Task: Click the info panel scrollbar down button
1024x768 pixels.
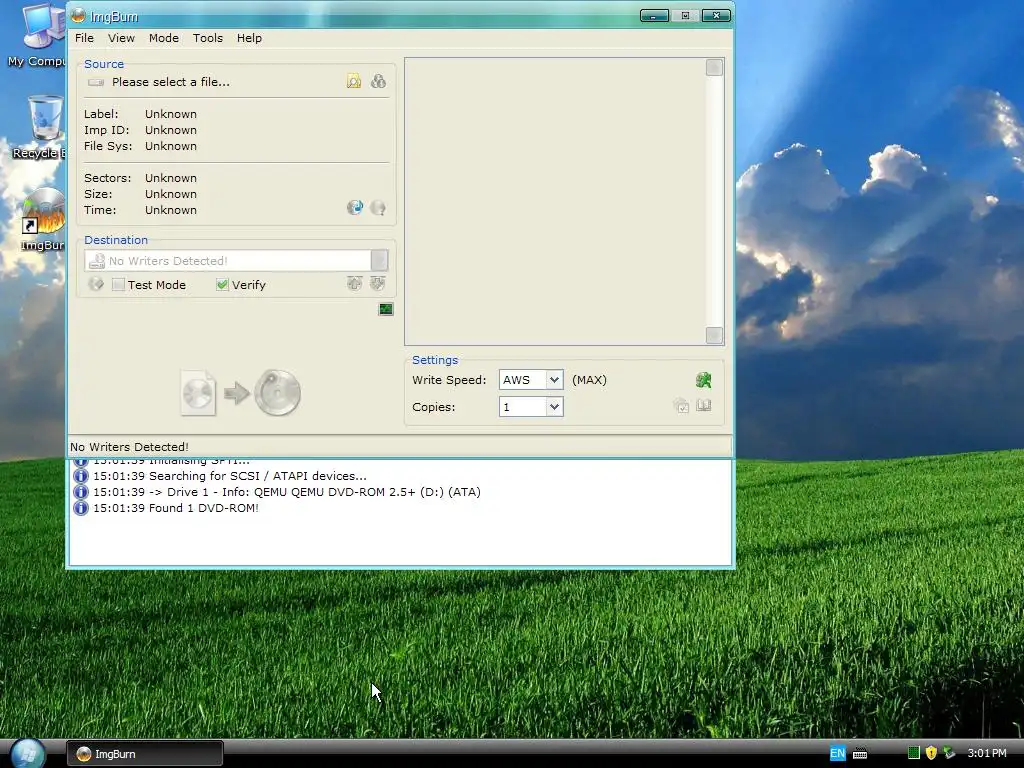Action: click(x=714, y=335)
